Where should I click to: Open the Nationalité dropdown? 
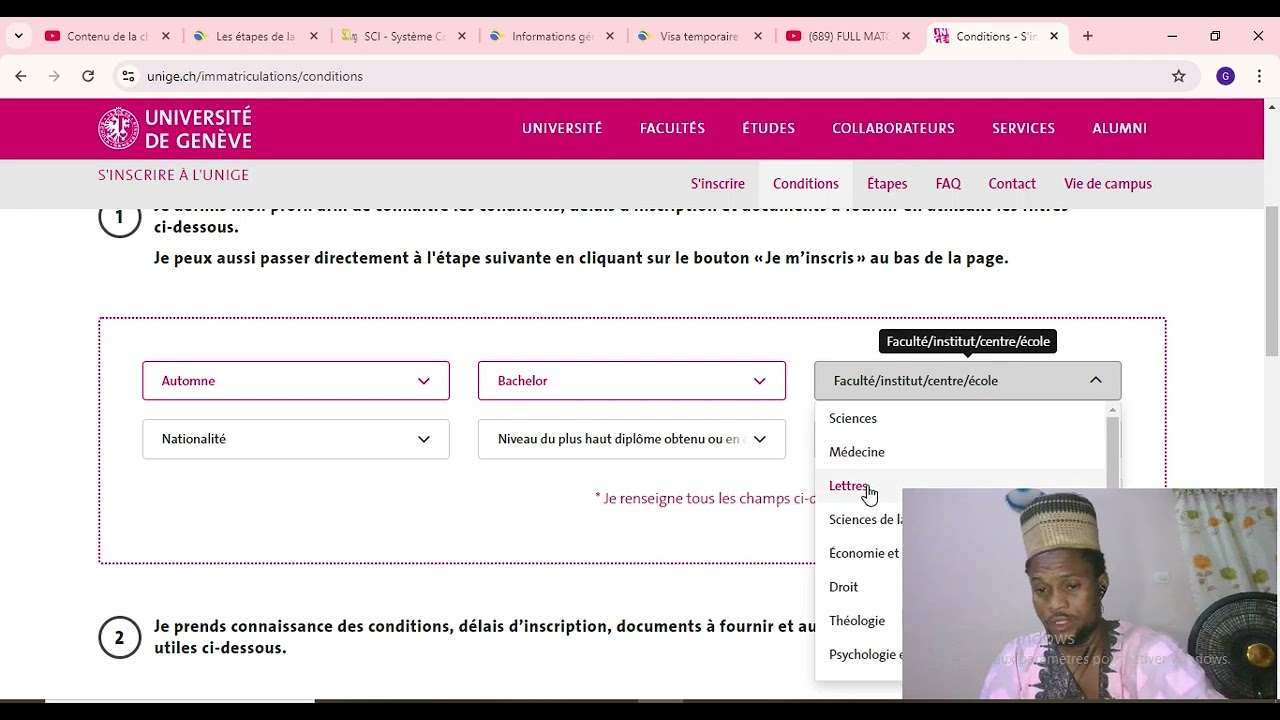point(296,439)
